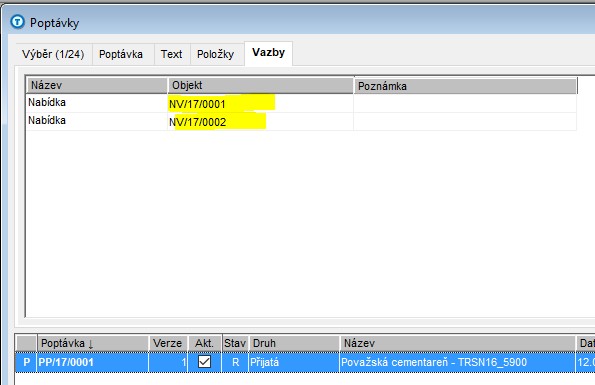The width and height of the screenshot is (595, 385).
Task: Click the Verze column header
Action: click(168, 343)
